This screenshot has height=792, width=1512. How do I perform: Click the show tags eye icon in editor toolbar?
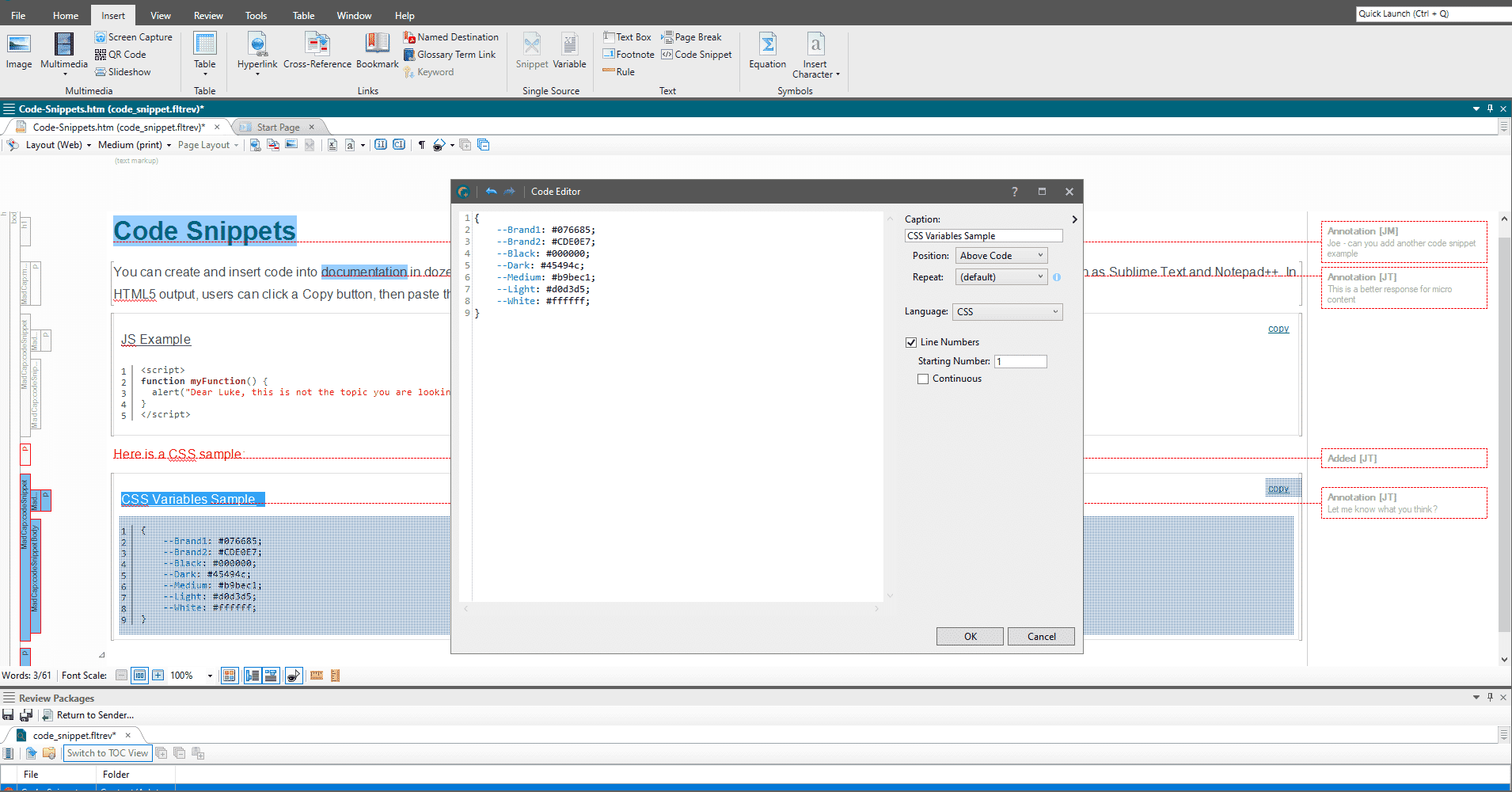point(439,145)
